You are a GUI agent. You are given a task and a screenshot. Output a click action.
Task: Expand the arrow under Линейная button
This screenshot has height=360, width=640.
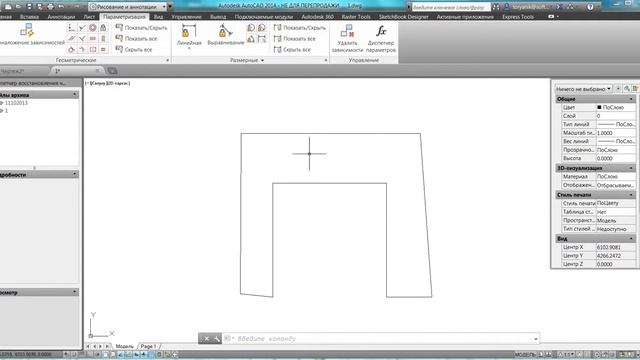tap(189, 48)
